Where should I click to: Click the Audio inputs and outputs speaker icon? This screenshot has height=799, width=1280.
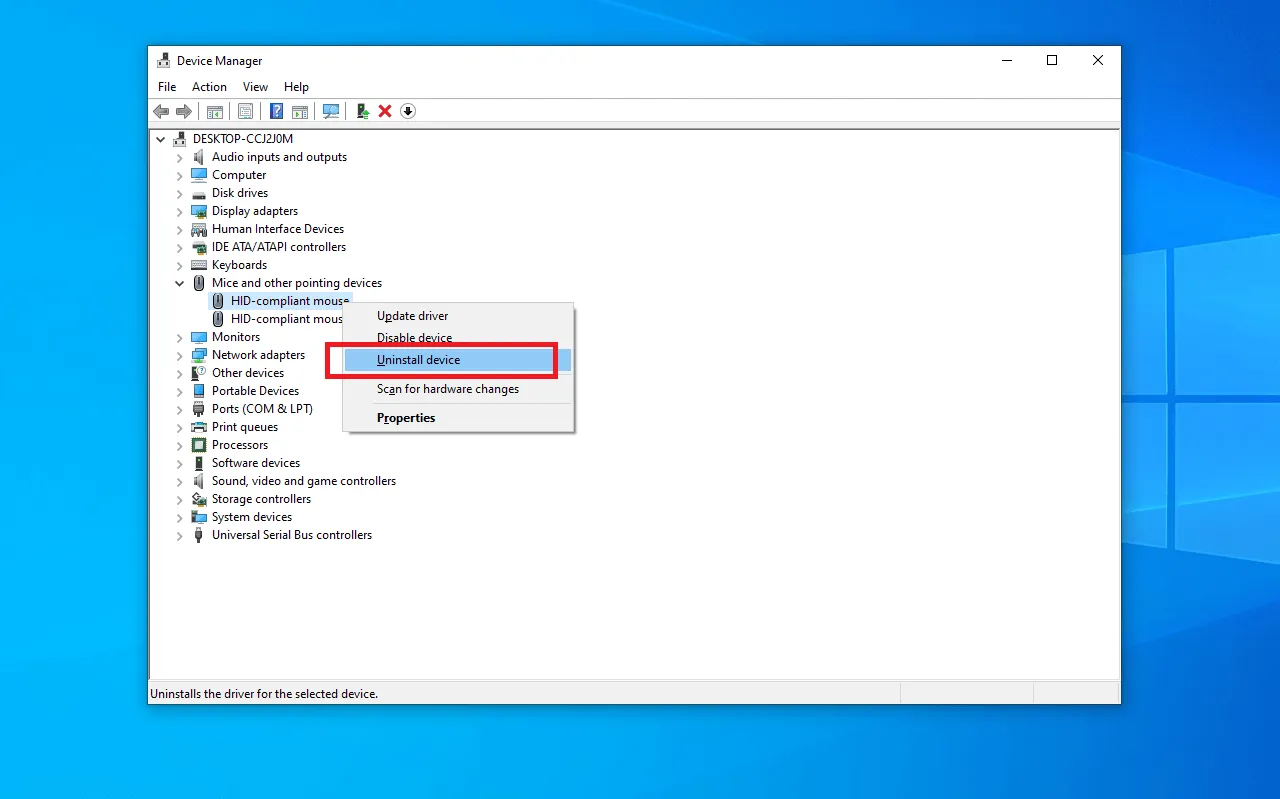click(x=199, y=157)
